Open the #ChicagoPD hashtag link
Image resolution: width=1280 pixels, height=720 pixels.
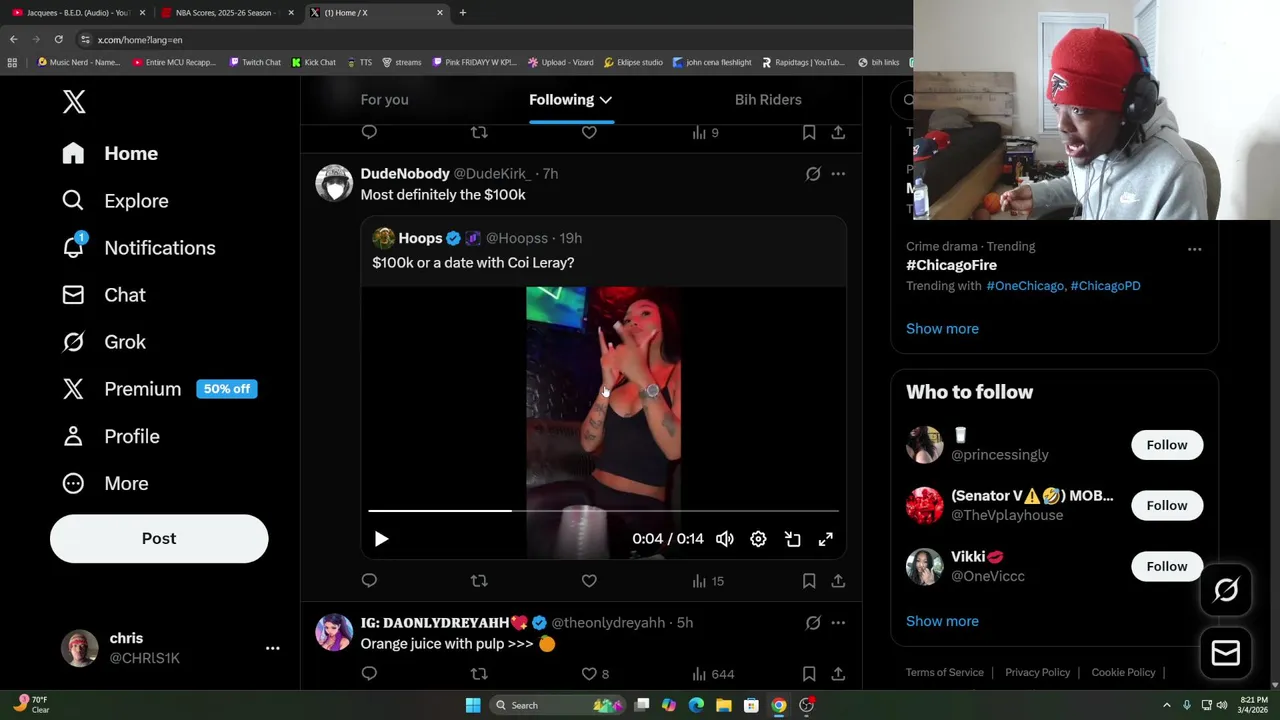point(1105,286)
